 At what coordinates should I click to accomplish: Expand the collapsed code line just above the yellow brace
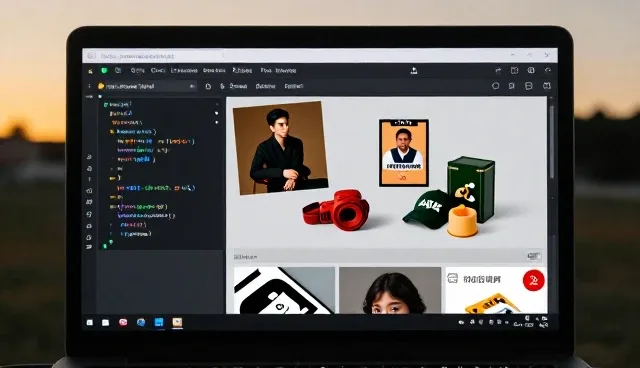click(x=111, y=168)
